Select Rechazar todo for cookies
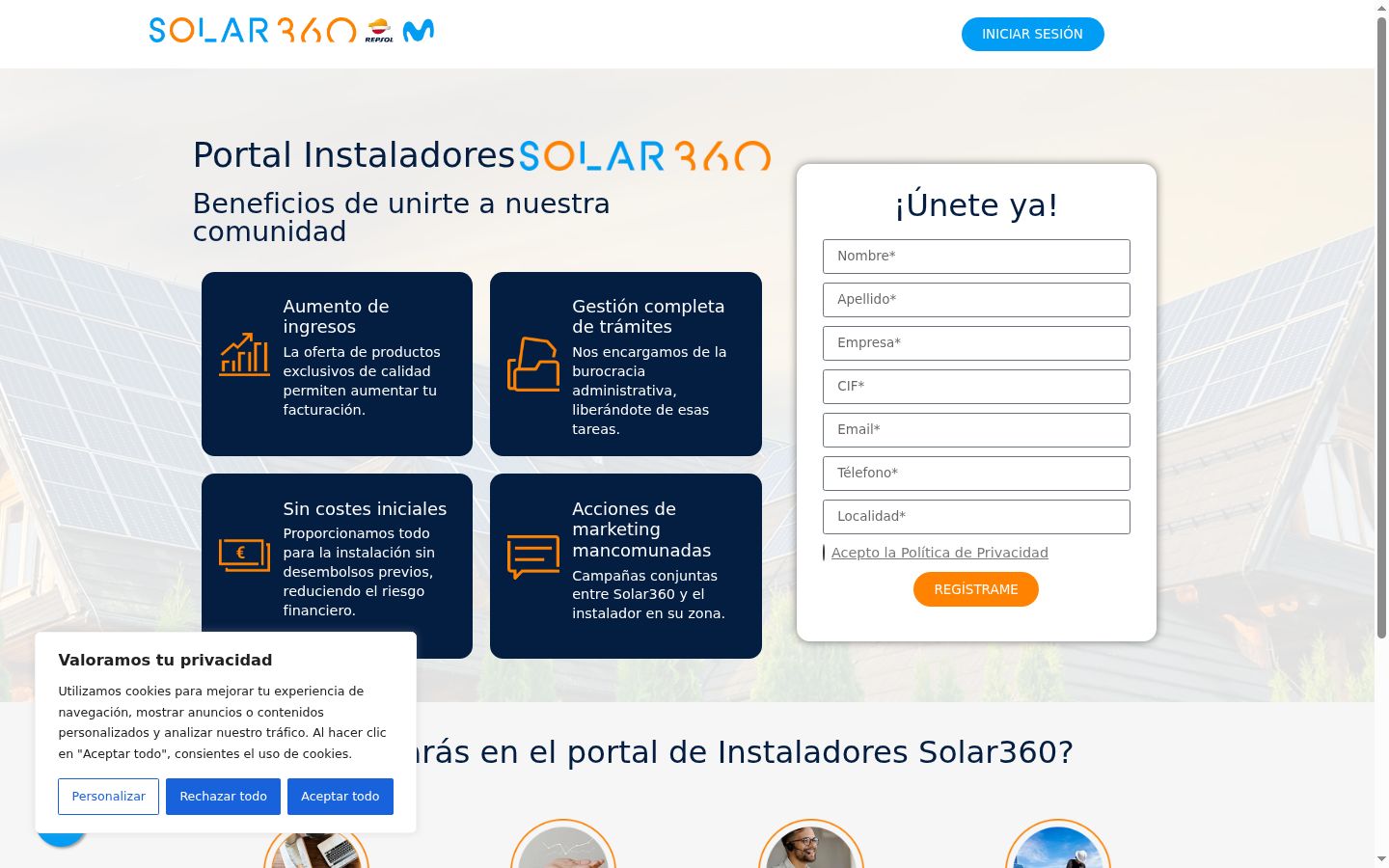The image size is (1389, 868). tap(223, 797)
